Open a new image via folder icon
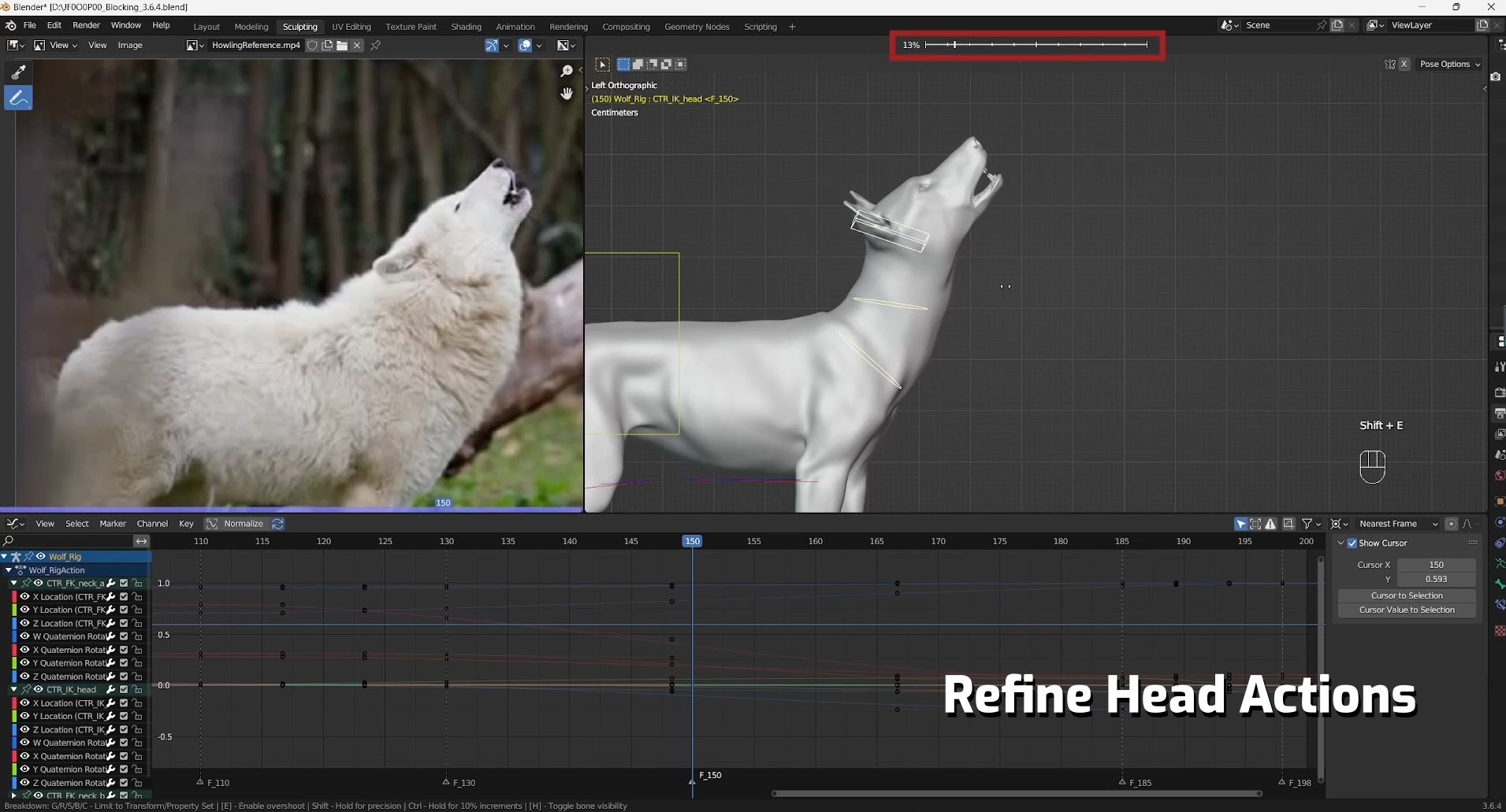1506x812 pixels. (x=342, y=46)
